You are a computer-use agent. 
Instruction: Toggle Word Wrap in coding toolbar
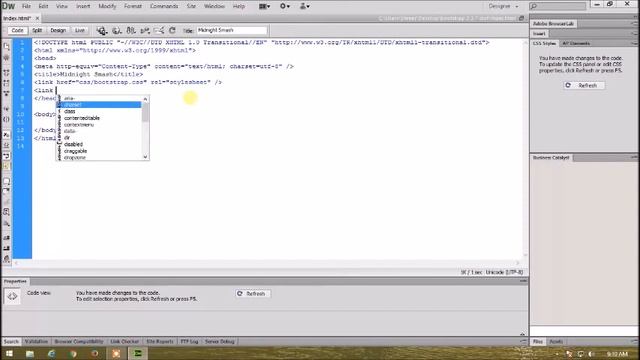click(x=7, y=156)
